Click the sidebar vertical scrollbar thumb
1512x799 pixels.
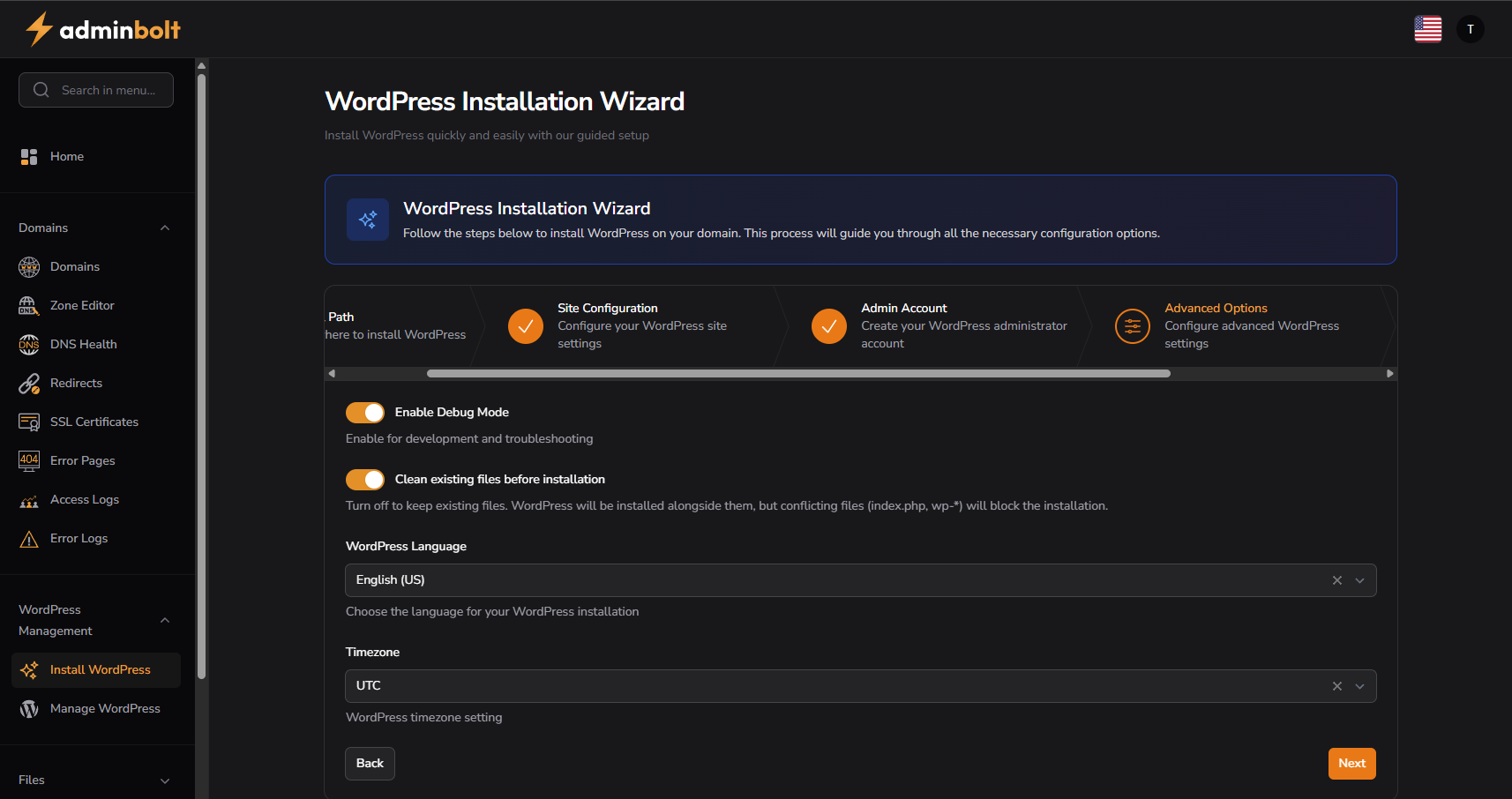click(202, 377)
